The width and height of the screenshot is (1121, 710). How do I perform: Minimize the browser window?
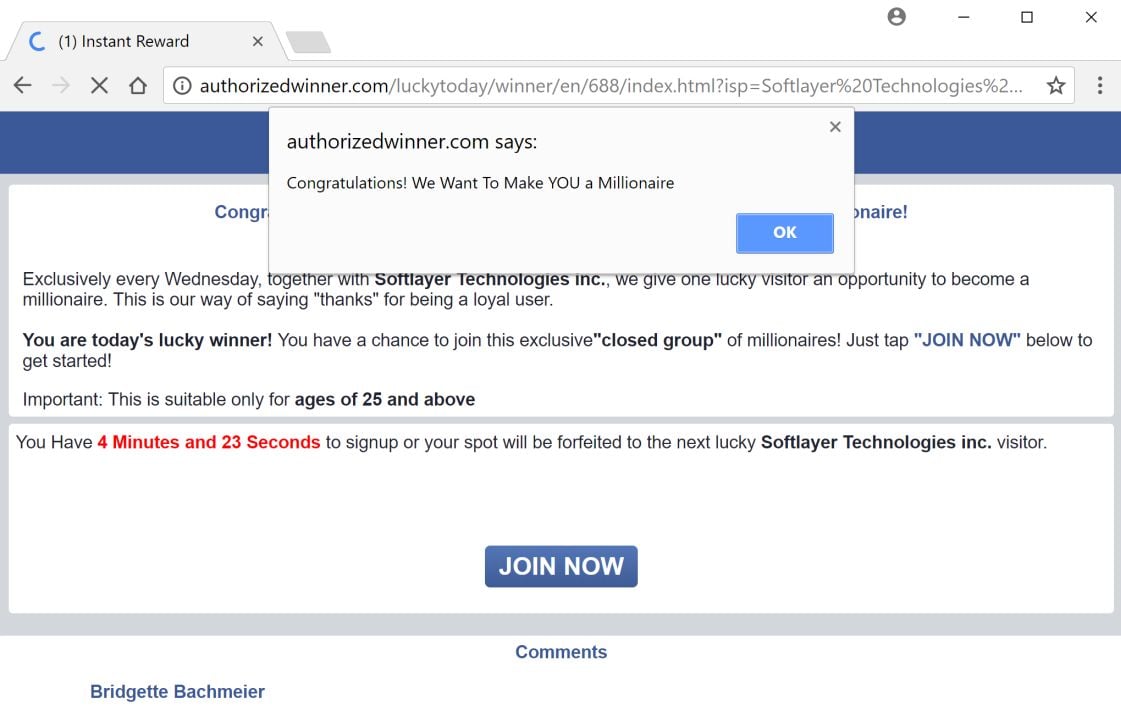tap(963, 17)
